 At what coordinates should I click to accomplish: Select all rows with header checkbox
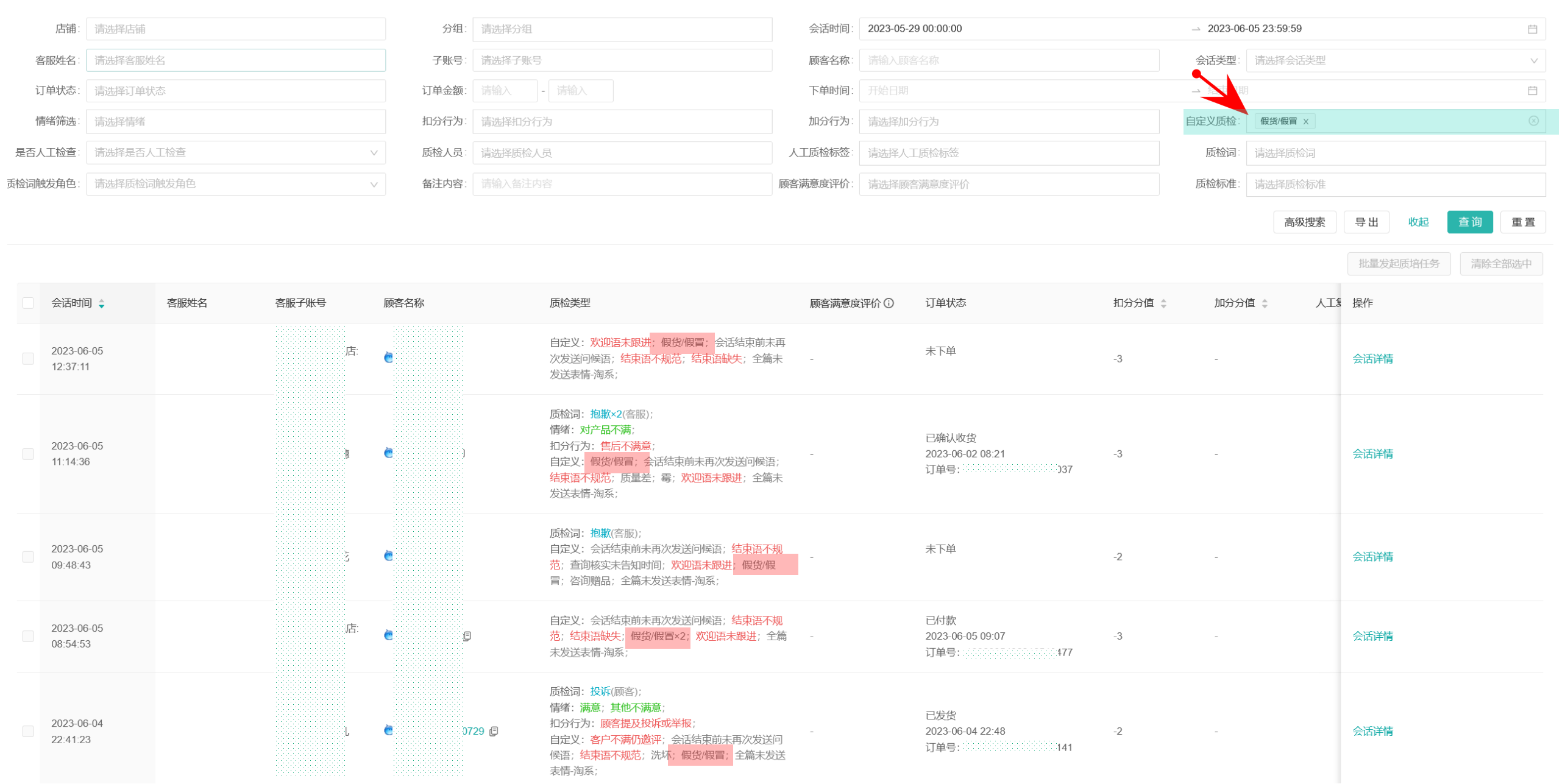28,303
